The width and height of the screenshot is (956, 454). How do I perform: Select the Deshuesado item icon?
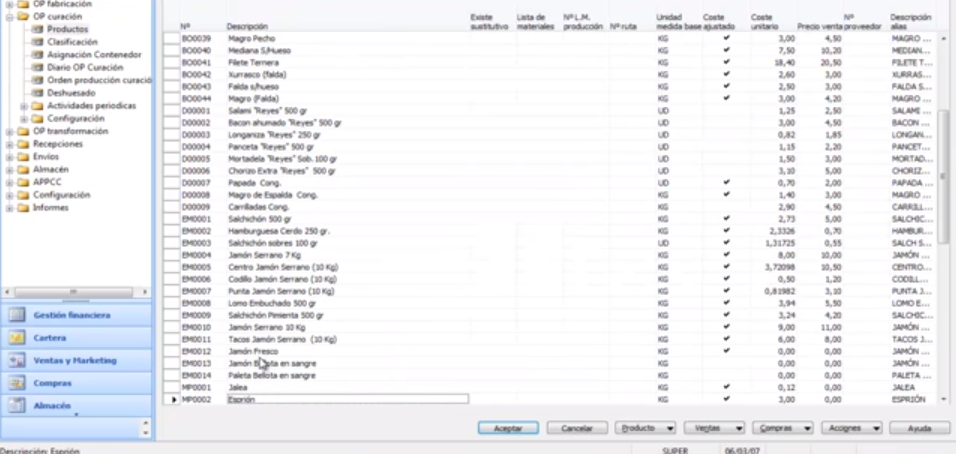pyautogui.click(x=38, y=93)
